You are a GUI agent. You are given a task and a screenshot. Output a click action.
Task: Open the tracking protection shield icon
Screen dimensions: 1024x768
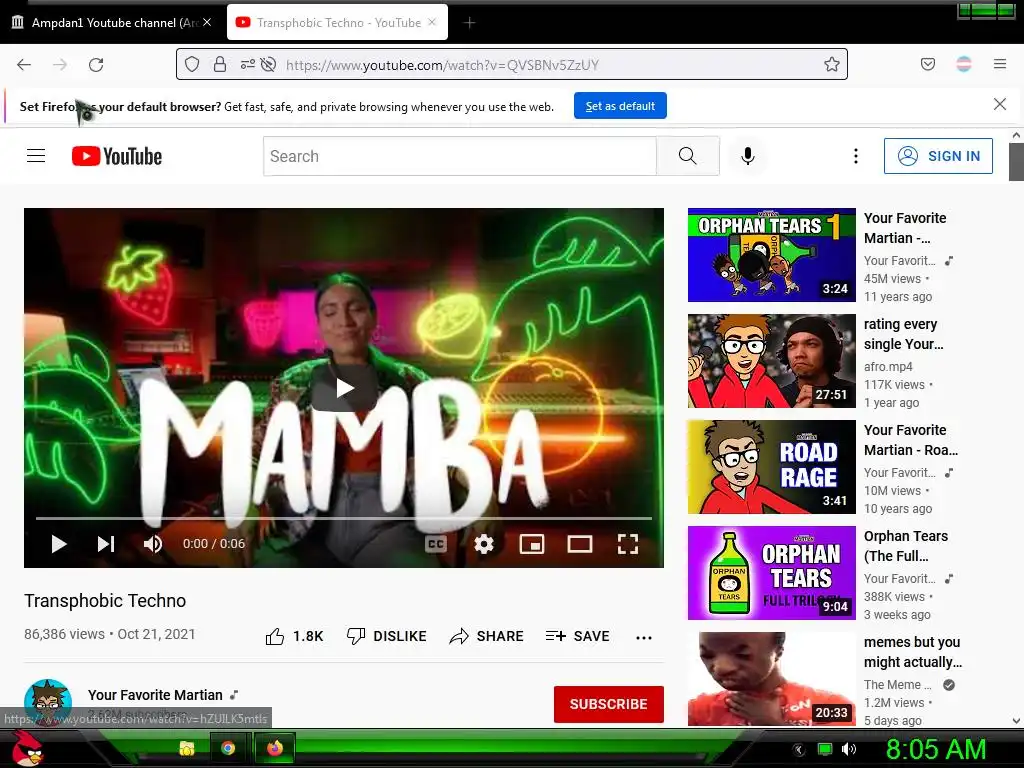[x=192, y=64]
